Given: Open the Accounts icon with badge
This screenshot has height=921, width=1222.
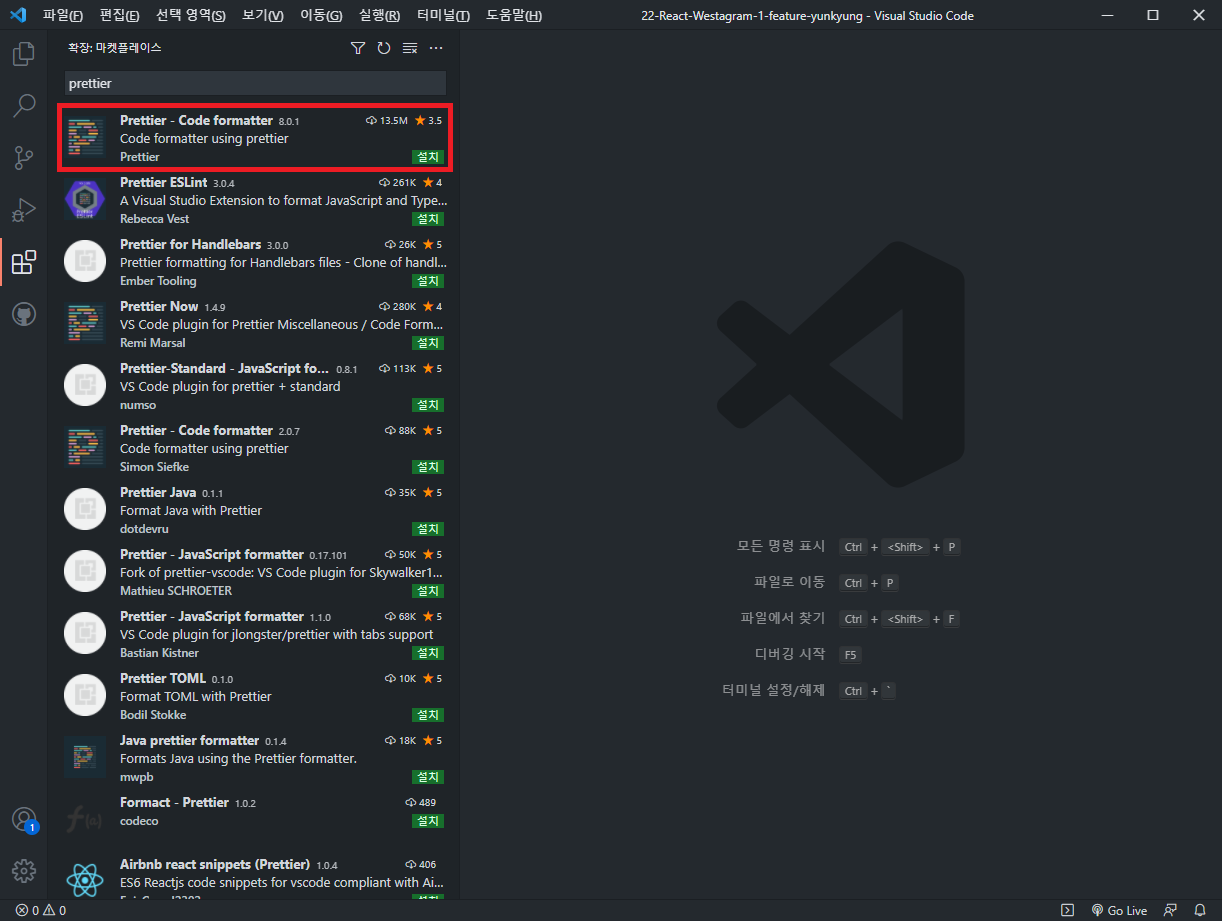Looking at the screenshot, I should pos(23,820).
